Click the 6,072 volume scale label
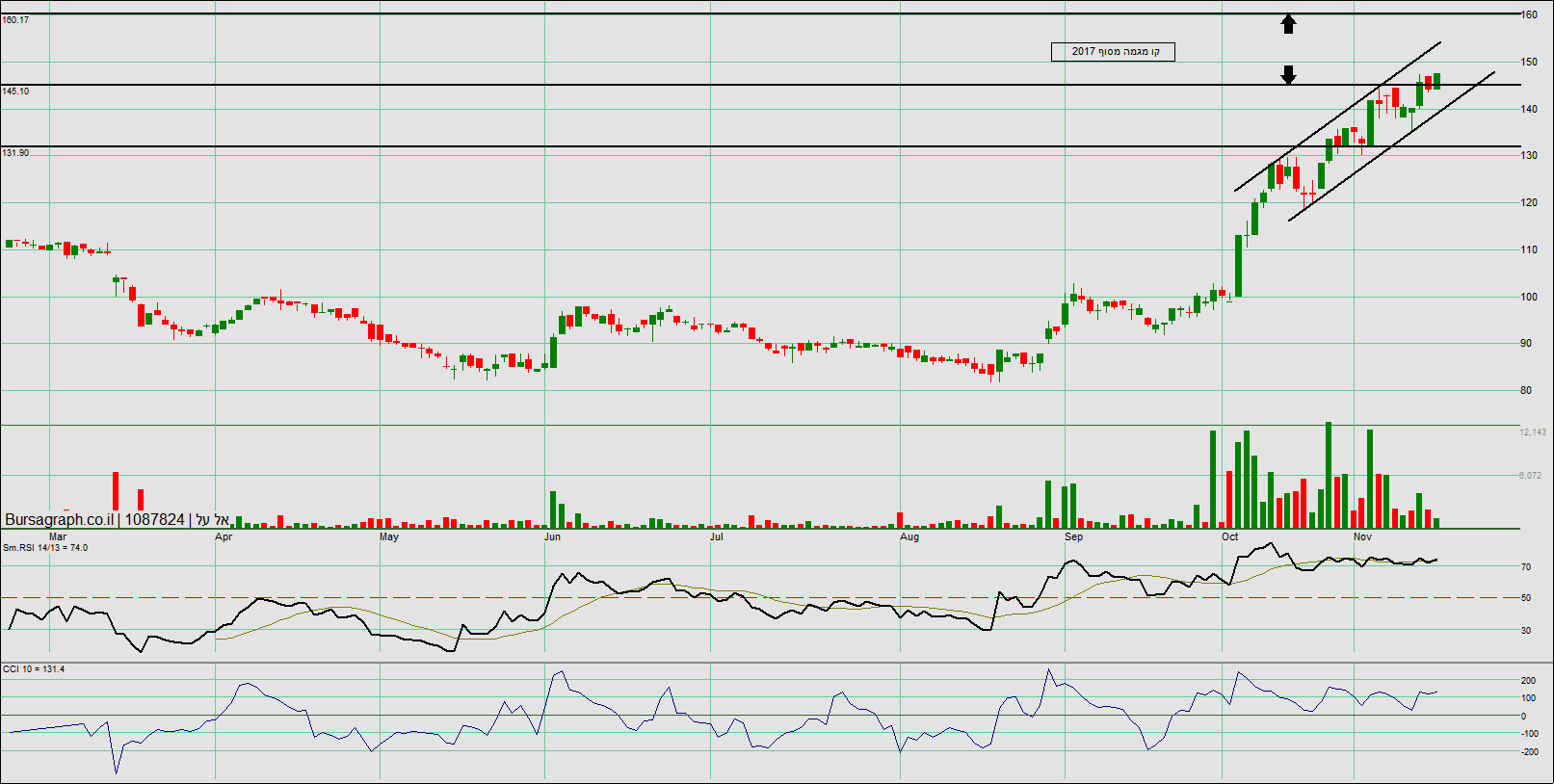Screen dimensions: 1554x784 (x=1530, y=476)
